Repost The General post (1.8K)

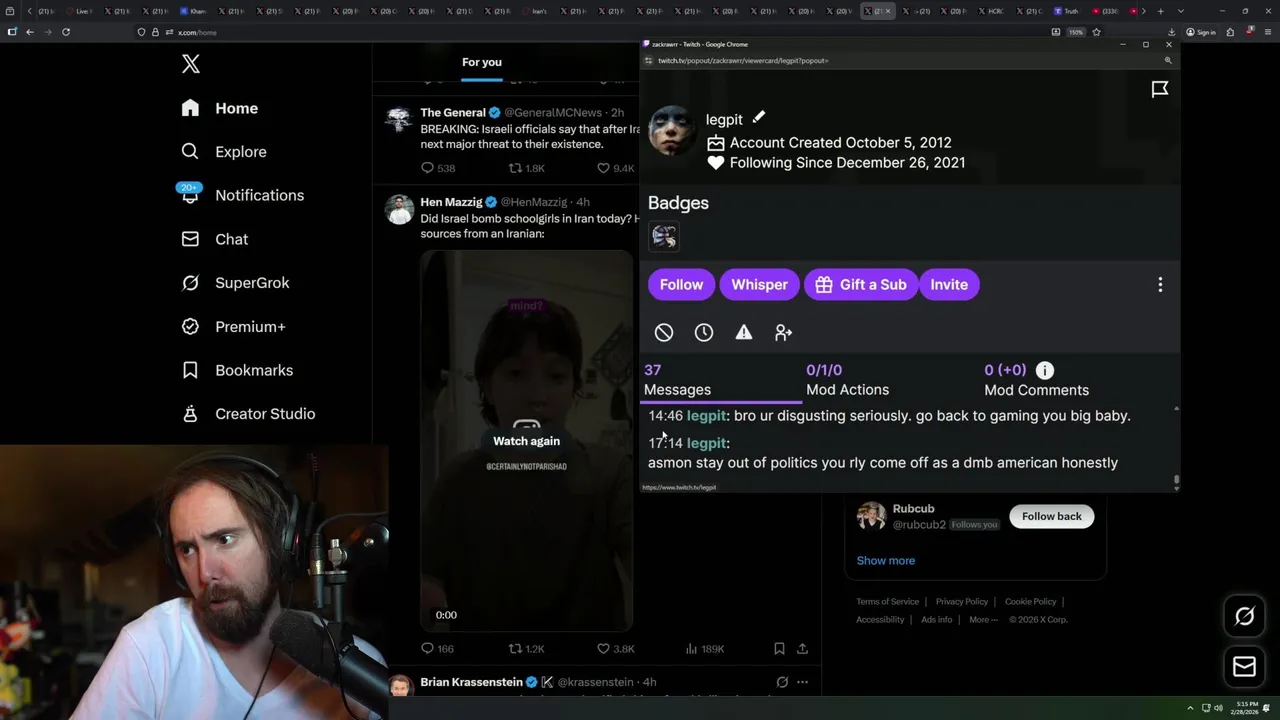point(527,168)
